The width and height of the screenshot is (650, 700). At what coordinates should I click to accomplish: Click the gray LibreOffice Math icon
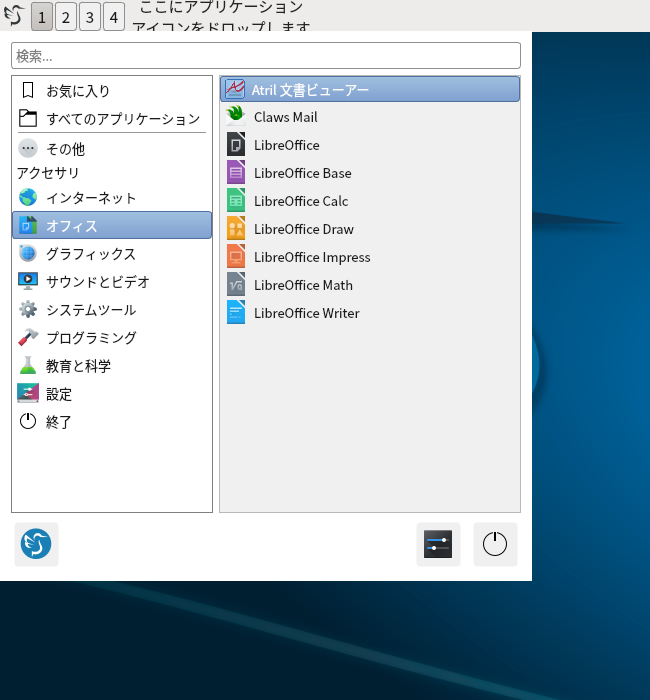point(236,284)
